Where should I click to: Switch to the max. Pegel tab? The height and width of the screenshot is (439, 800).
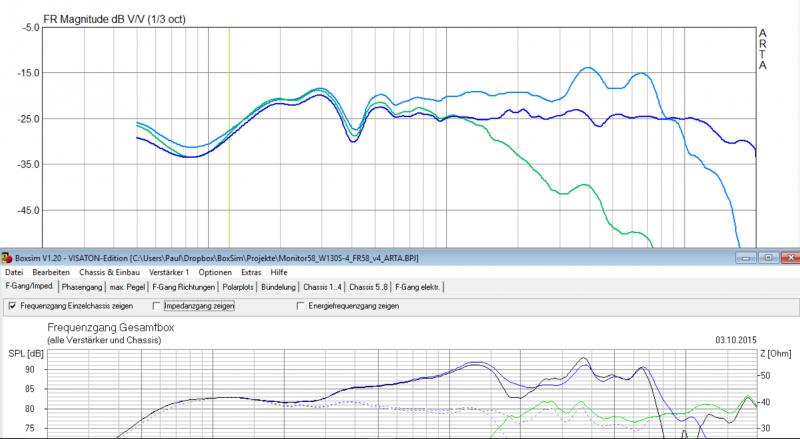click(127, 287)
